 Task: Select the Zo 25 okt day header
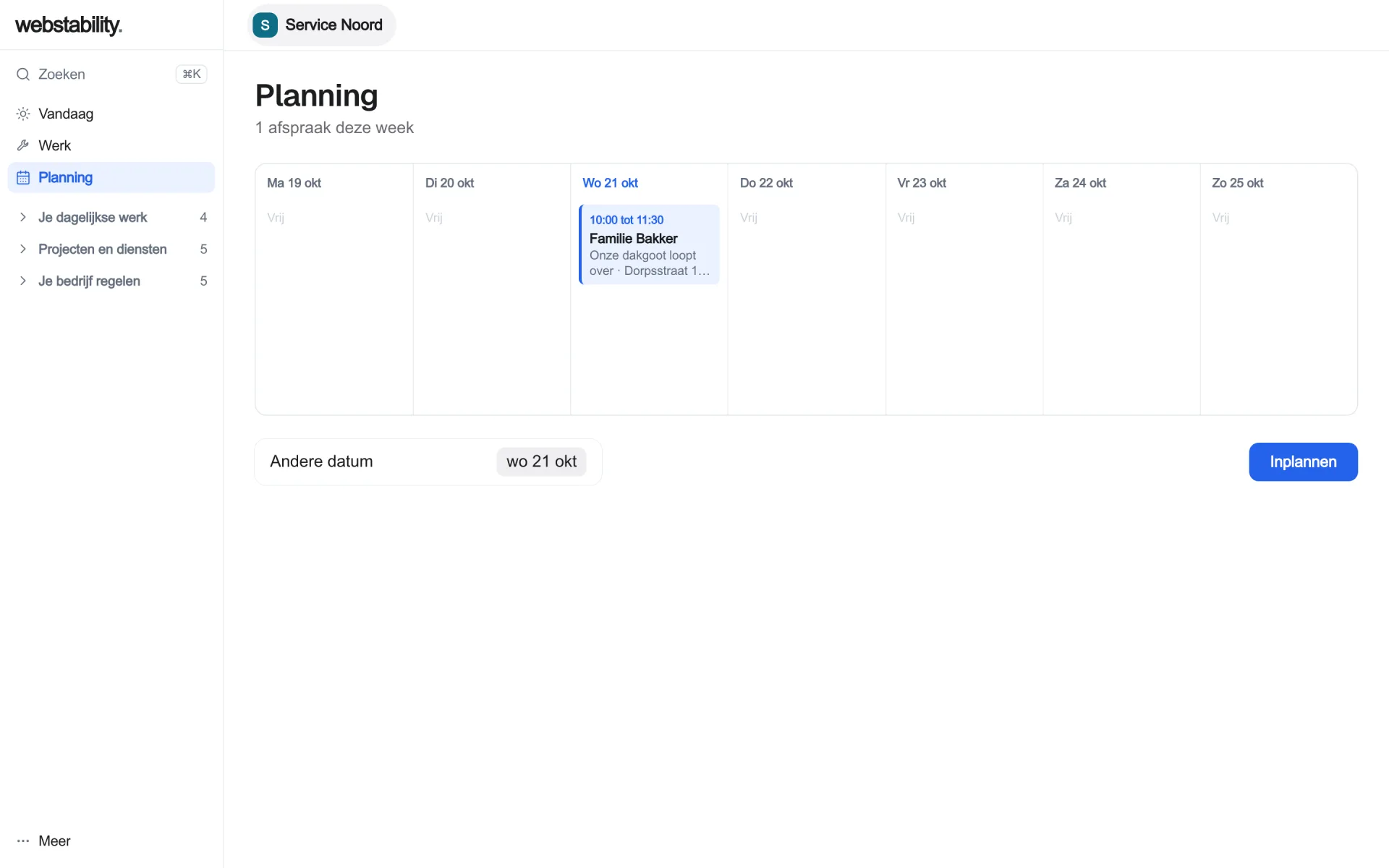[1238, 183]
